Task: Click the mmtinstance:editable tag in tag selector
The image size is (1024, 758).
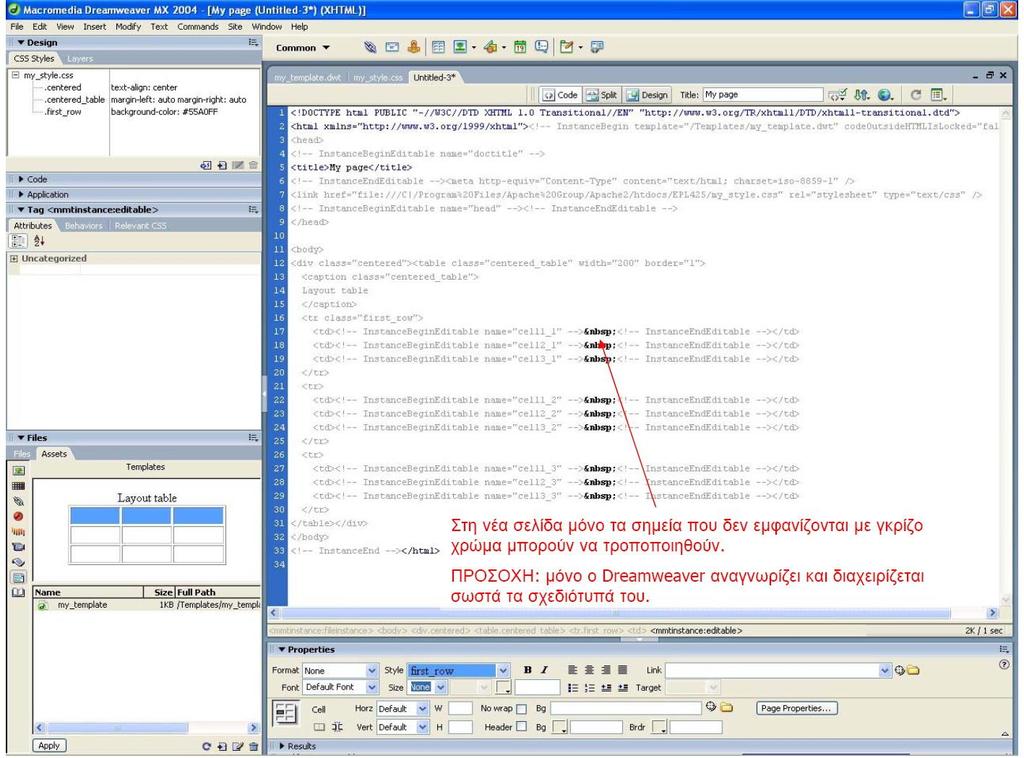Action: click(x=696, y=631)
